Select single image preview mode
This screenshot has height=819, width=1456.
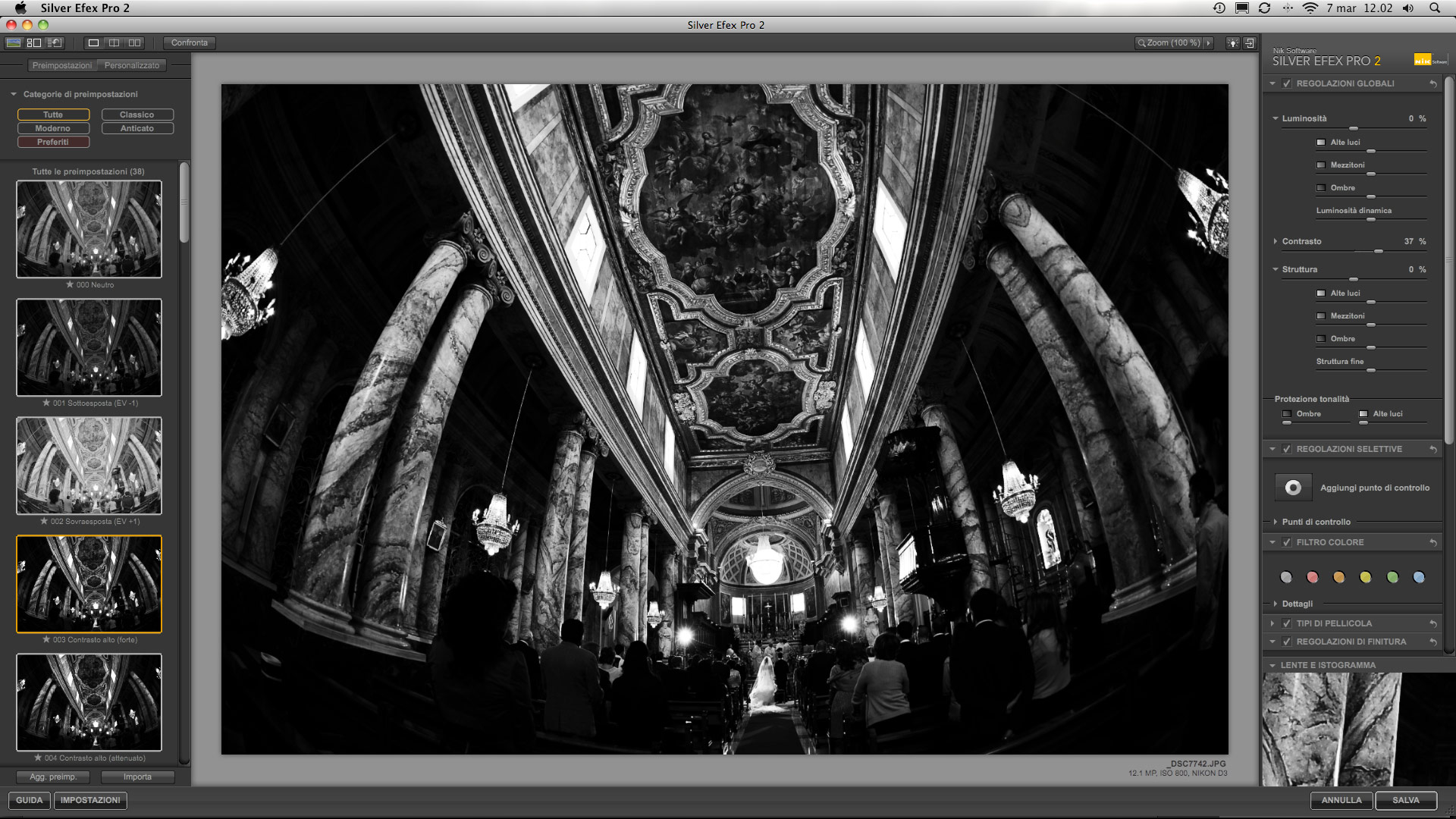93,43
